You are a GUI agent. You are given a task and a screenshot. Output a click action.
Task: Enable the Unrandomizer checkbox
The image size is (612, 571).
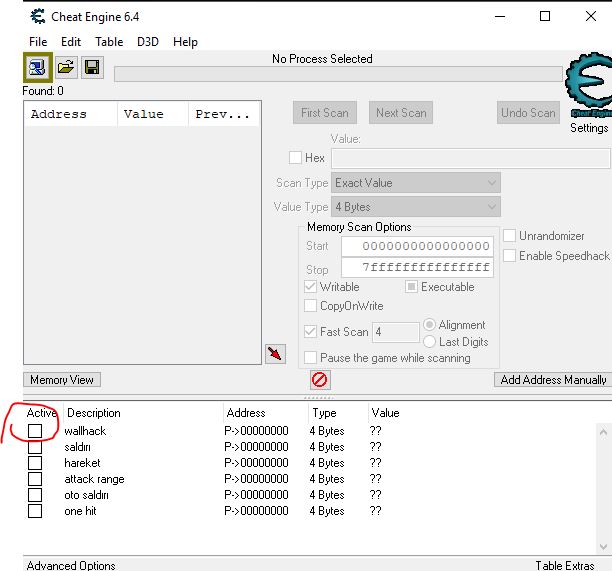[509, 236]
